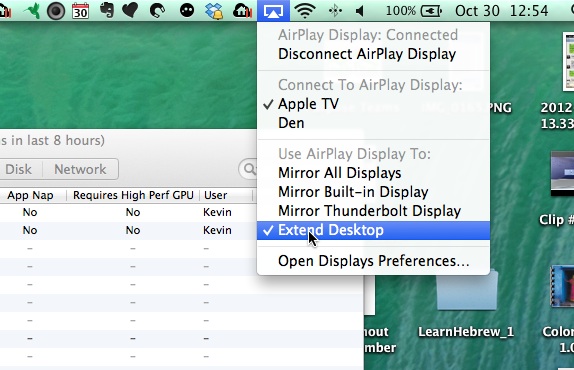Click the Oct 30 12:54 clock
The width and height of the screenshot is (574, 370).
(x=502, y=11)
